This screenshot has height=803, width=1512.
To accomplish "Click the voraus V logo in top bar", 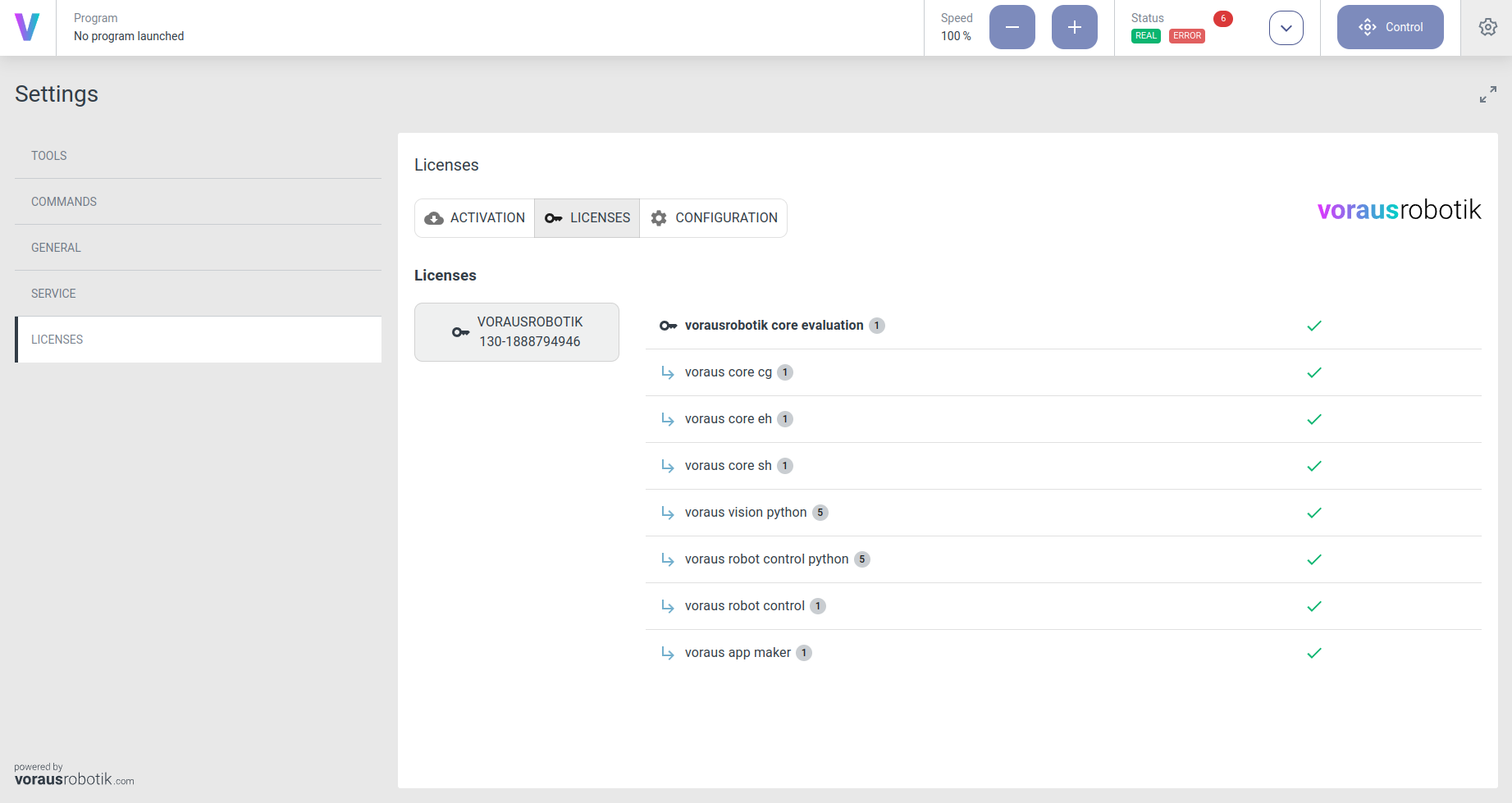I will click(27, 27).
